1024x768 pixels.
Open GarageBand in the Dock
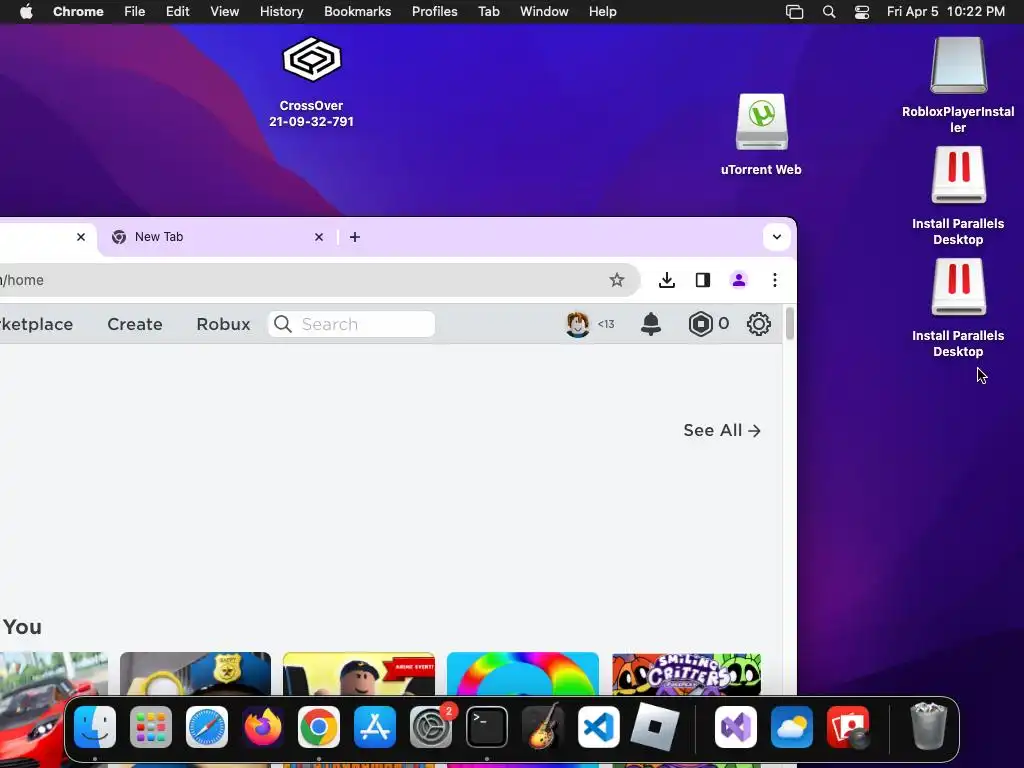tap(543, 727)
